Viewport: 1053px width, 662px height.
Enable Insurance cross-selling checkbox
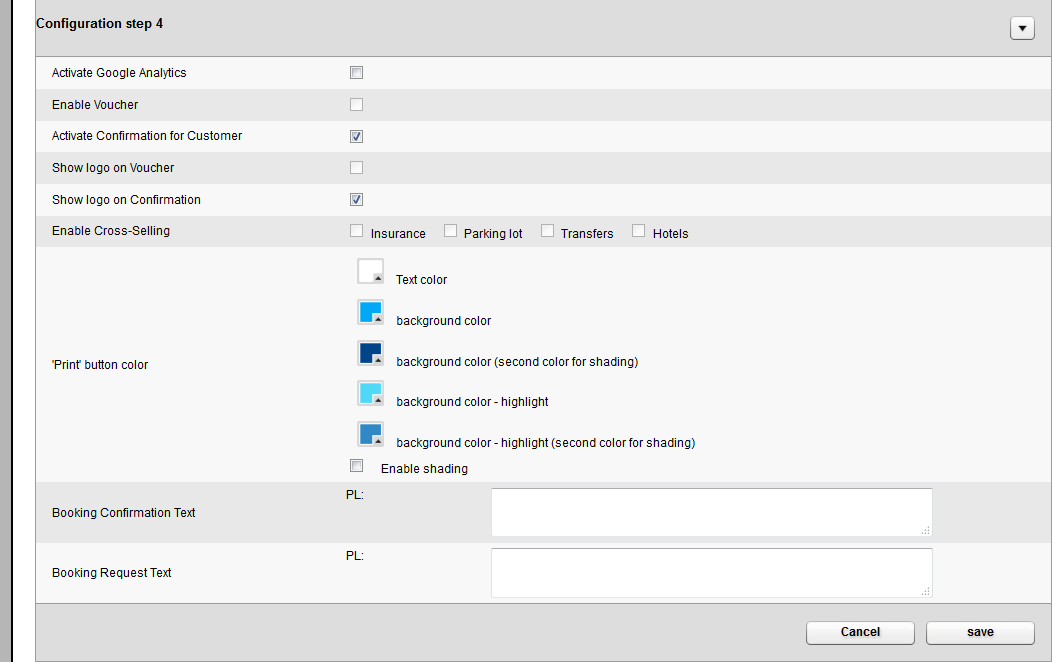pos(357,231)
